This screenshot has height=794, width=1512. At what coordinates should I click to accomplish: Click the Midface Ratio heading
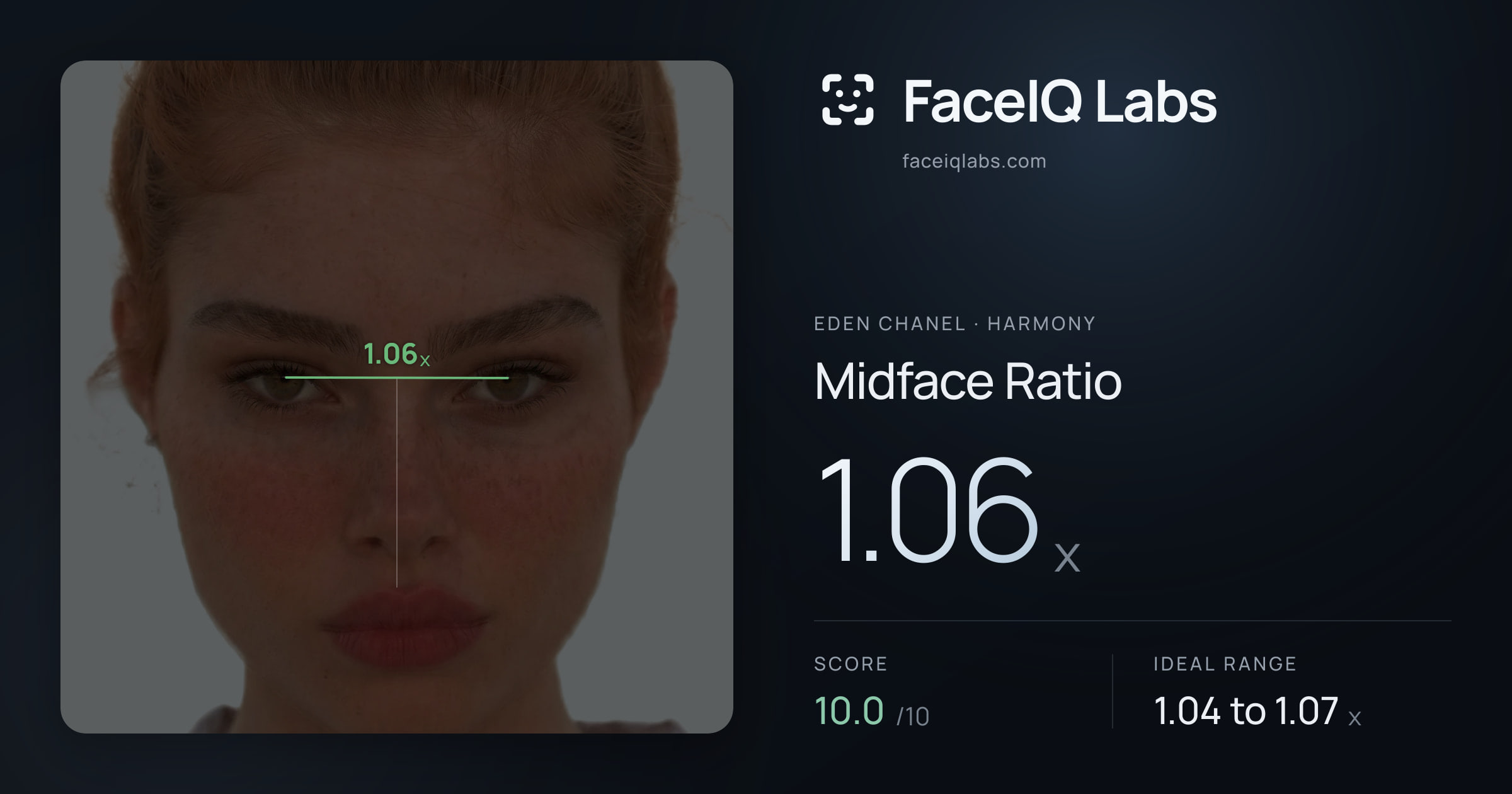[968, 381]
